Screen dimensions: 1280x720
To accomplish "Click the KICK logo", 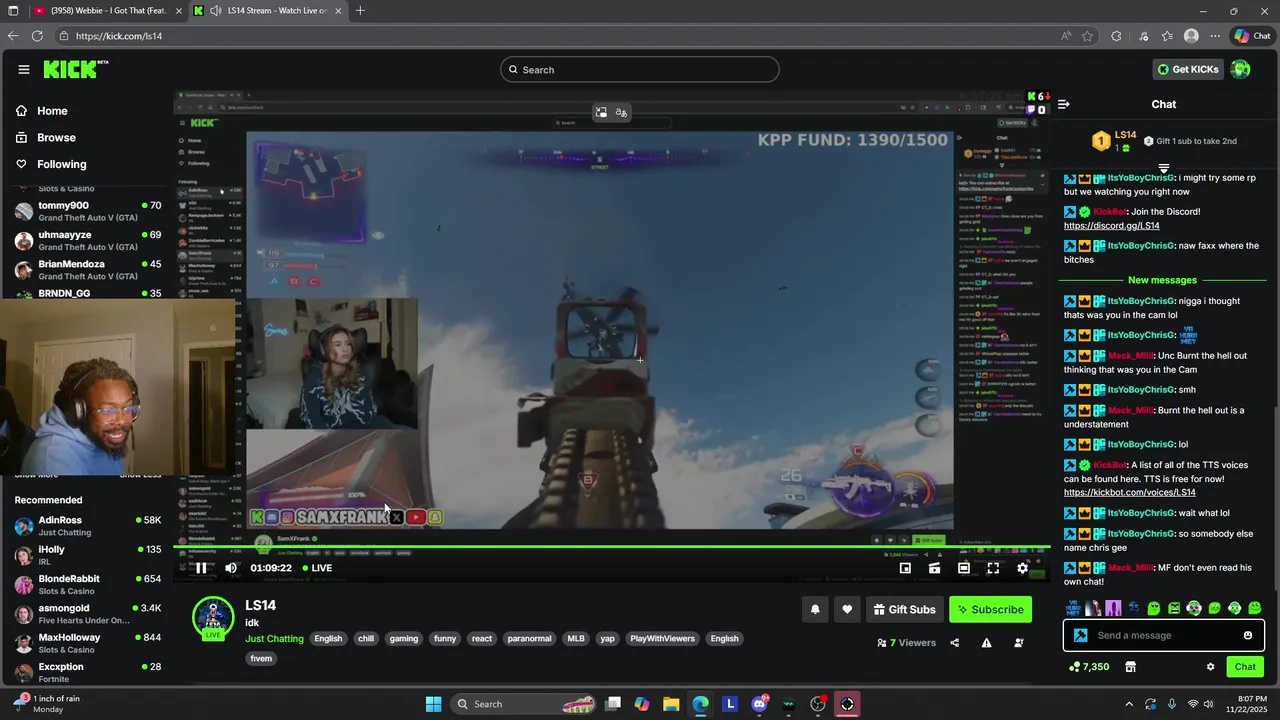I will click(75, 69).
